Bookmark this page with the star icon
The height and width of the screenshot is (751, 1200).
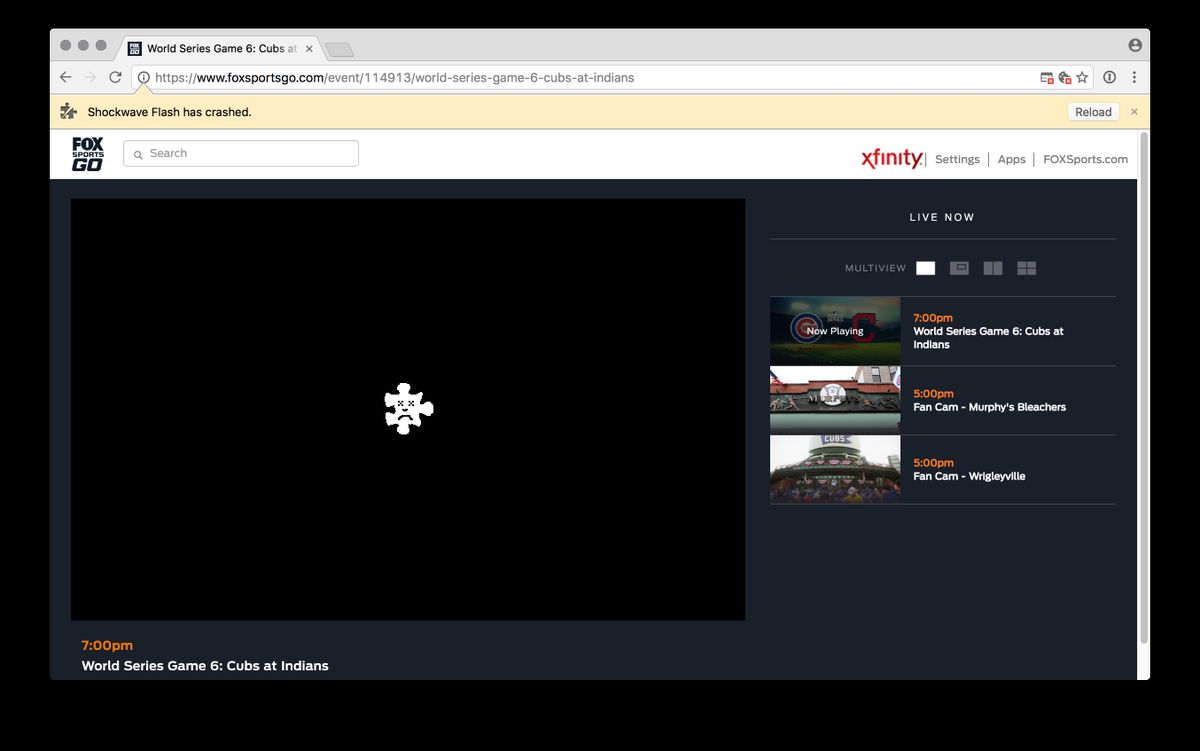coord(1082,78)
